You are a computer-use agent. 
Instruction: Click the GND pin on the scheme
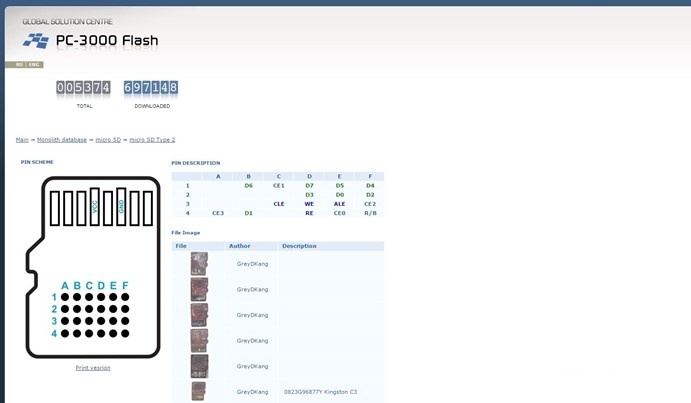[x=121, y=206]
